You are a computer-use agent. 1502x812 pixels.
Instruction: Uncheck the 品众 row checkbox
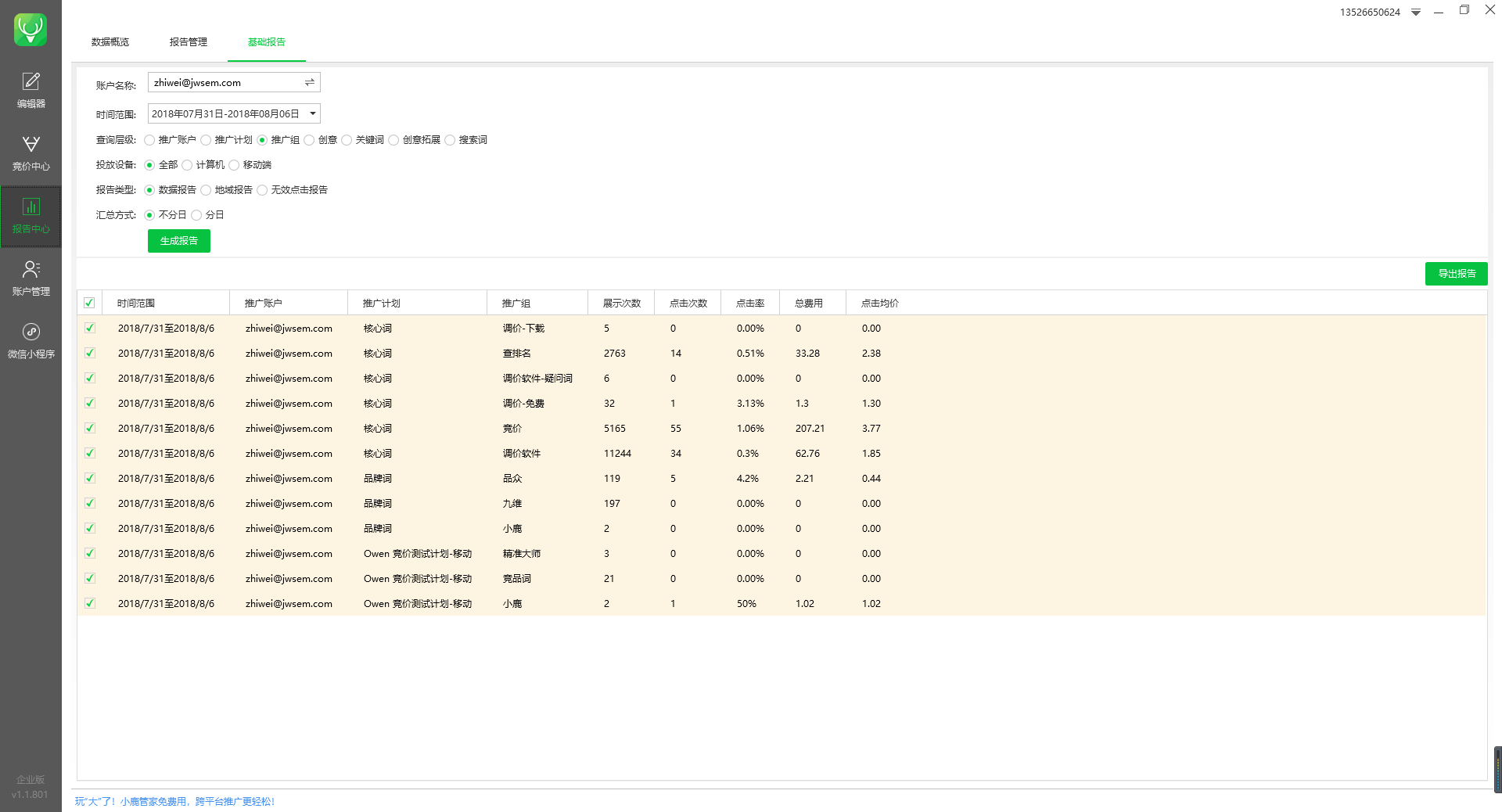point(90,478)
